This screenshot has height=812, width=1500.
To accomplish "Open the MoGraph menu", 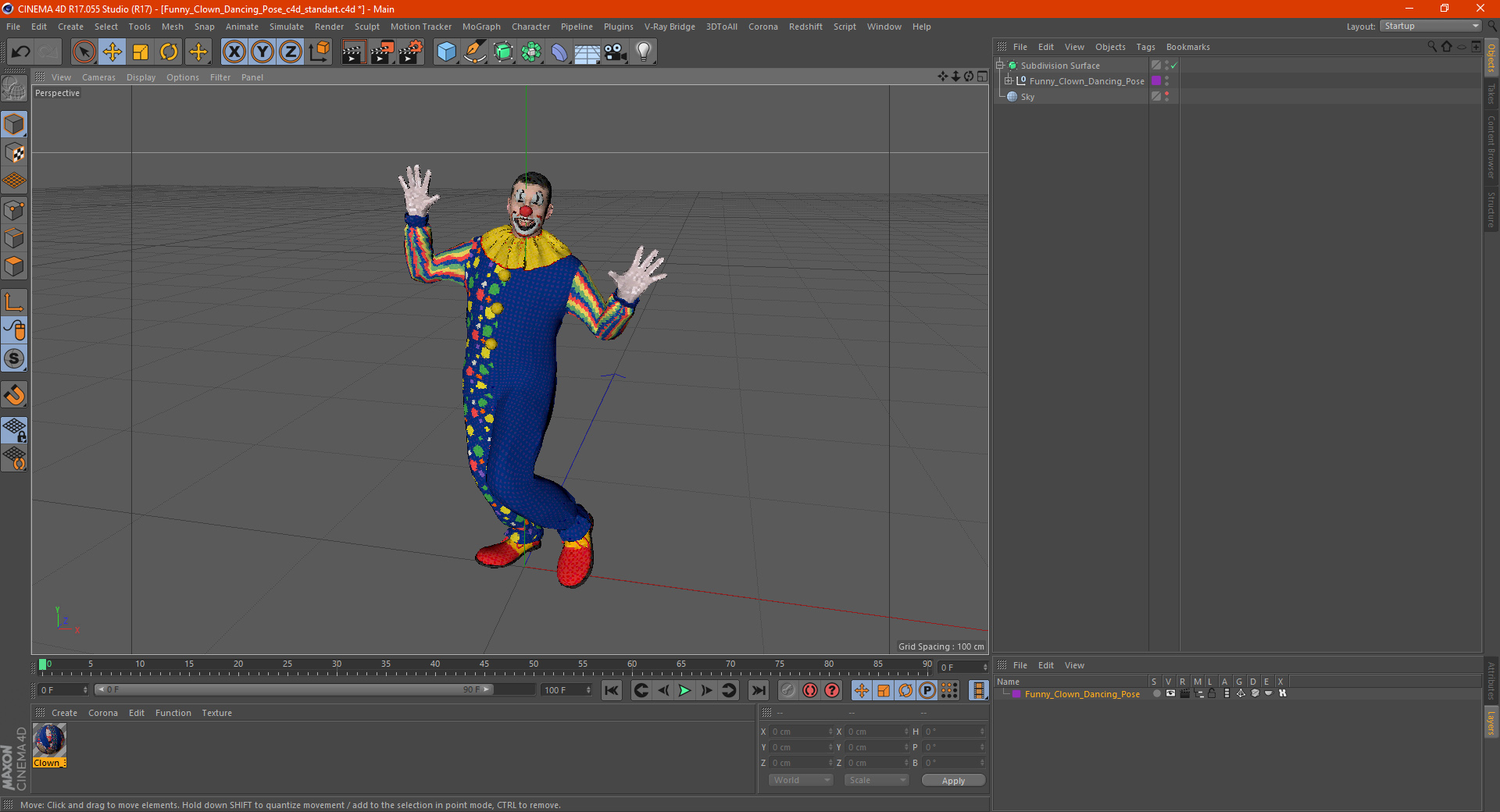I will pyautogui.click(x=481, y=27).
